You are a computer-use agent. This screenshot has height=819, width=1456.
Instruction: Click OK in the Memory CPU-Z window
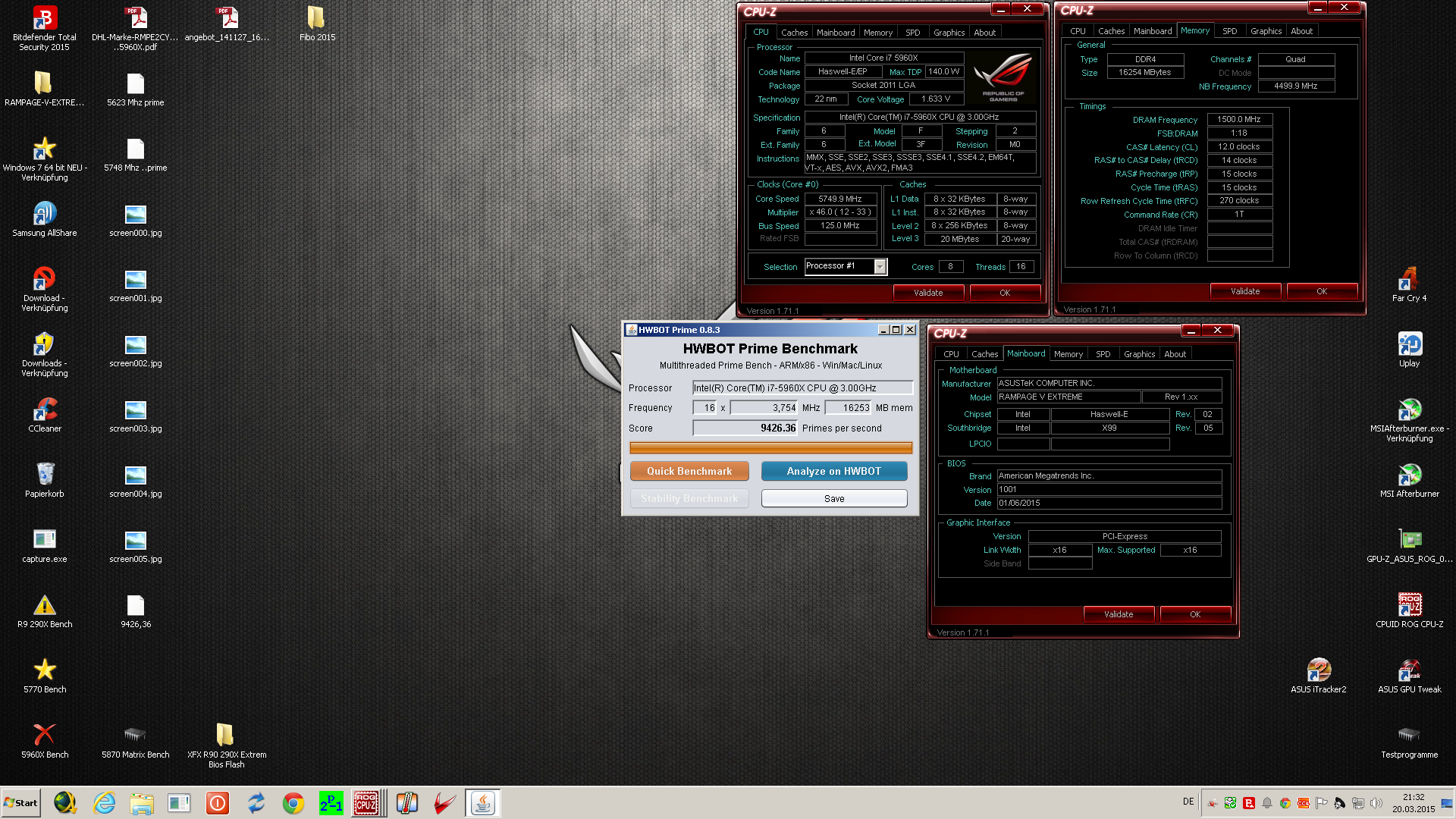pos(1322,291)
